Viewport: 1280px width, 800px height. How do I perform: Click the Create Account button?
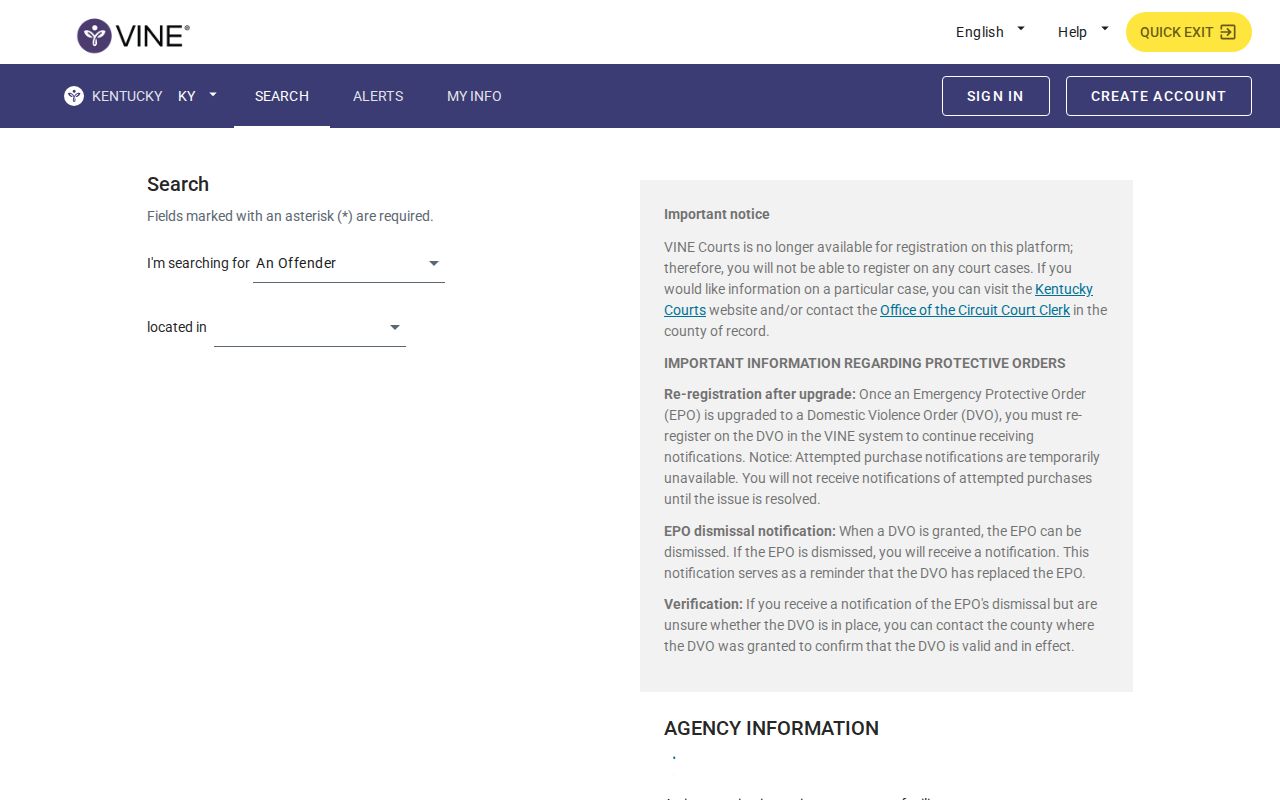coord(1158,96)
